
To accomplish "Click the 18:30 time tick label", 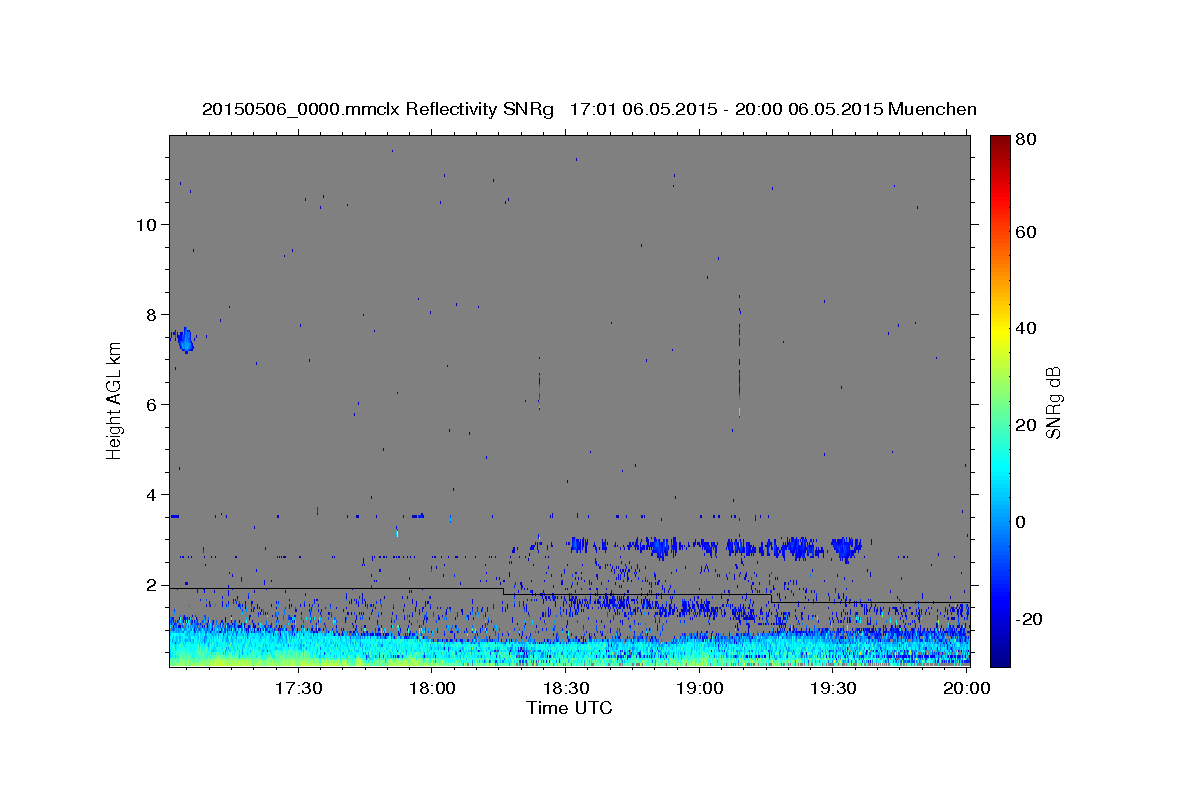I will tap(566, 689).
